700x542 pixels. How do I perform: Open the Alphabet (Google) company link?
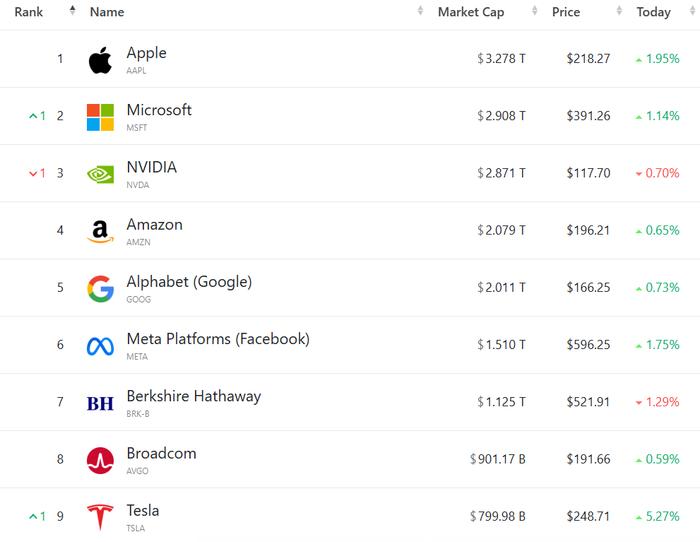point(189,282)
